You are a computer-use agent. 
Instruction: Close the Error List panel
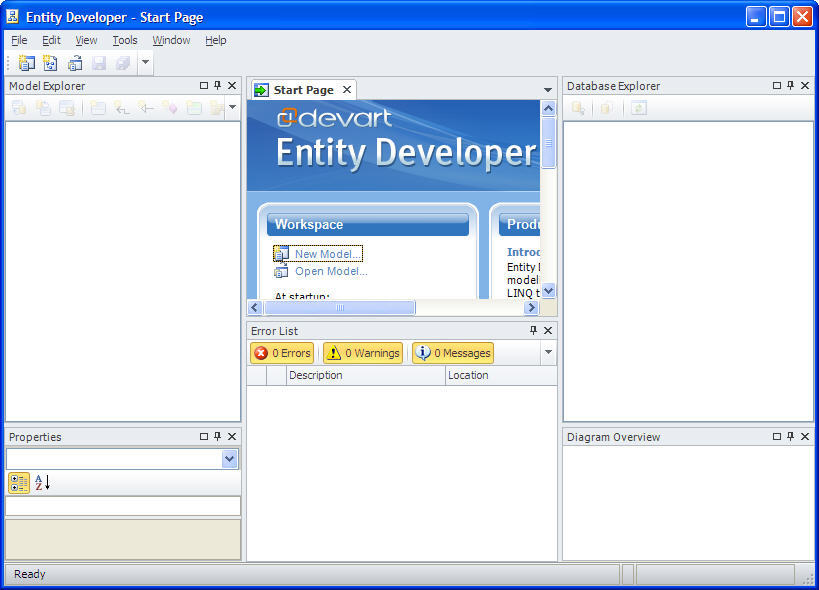coord(548,331)
